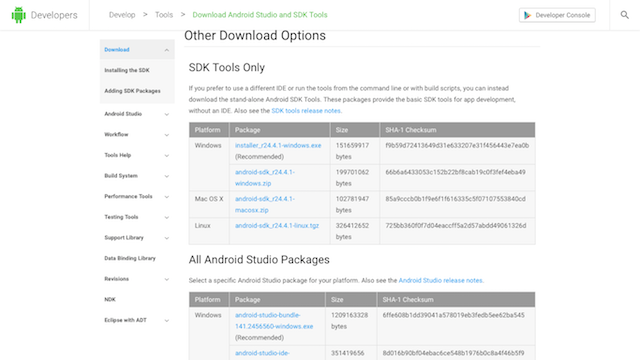Open the search magnifier icon
Image resolution: width=640 pixels, height=360 pixels.
click(x=624, y=15)
